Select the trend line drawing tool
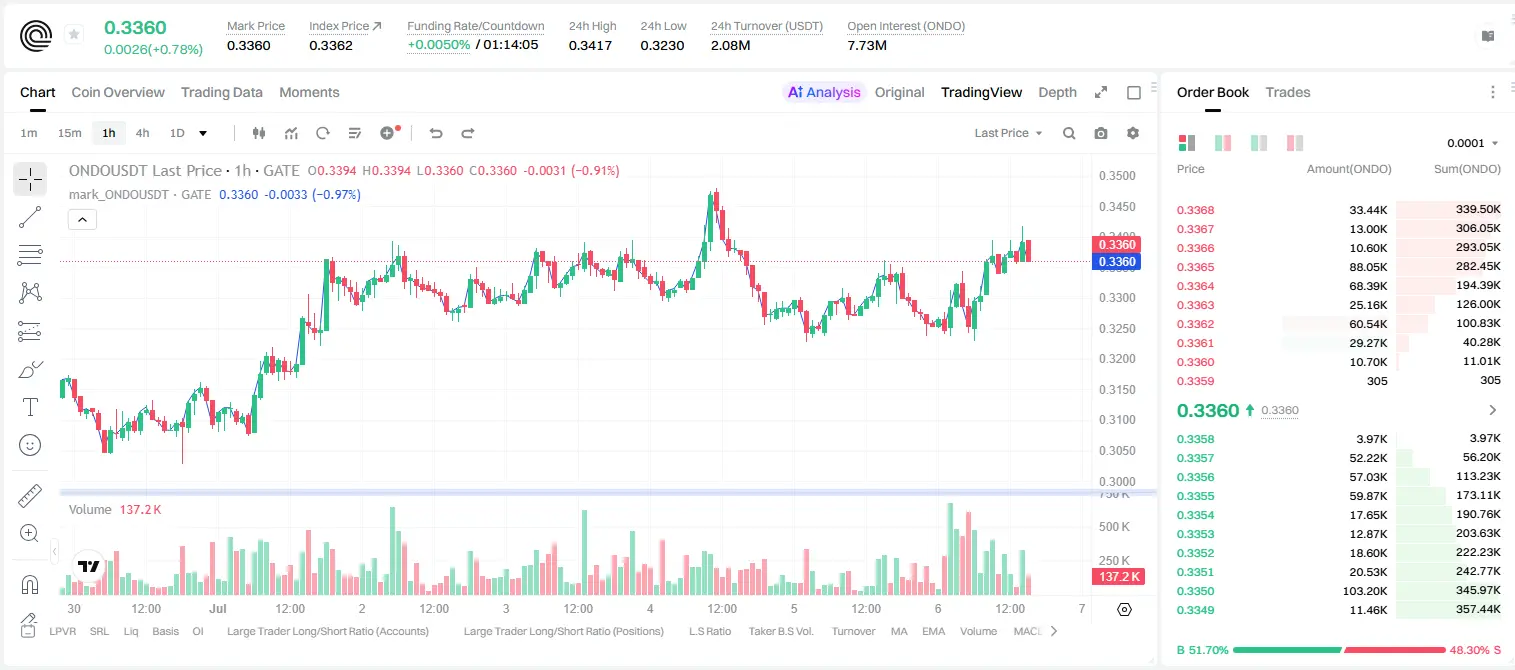 click(30, 217)
